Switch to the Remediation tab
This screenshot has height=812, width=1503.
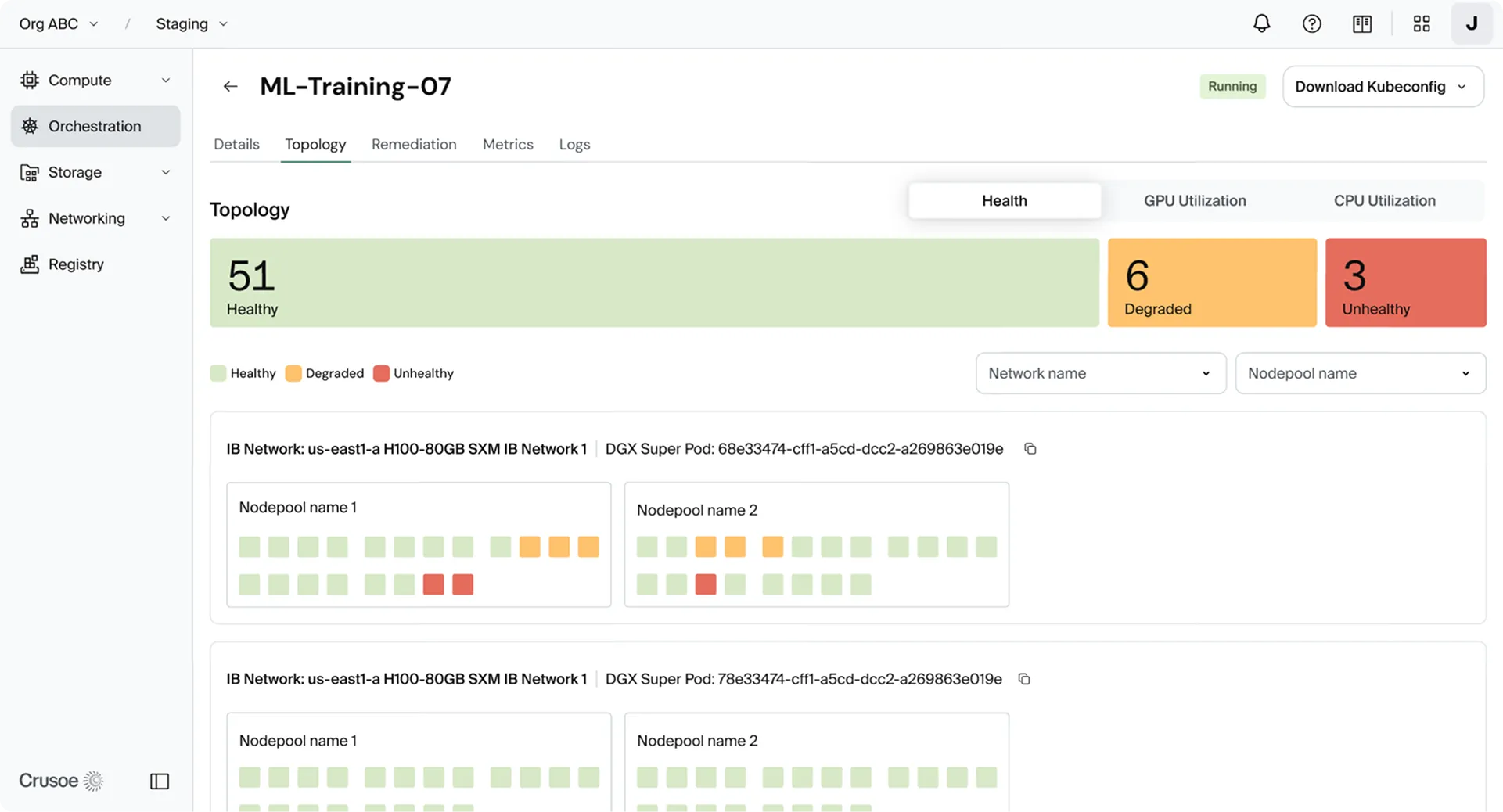point(414,144)
